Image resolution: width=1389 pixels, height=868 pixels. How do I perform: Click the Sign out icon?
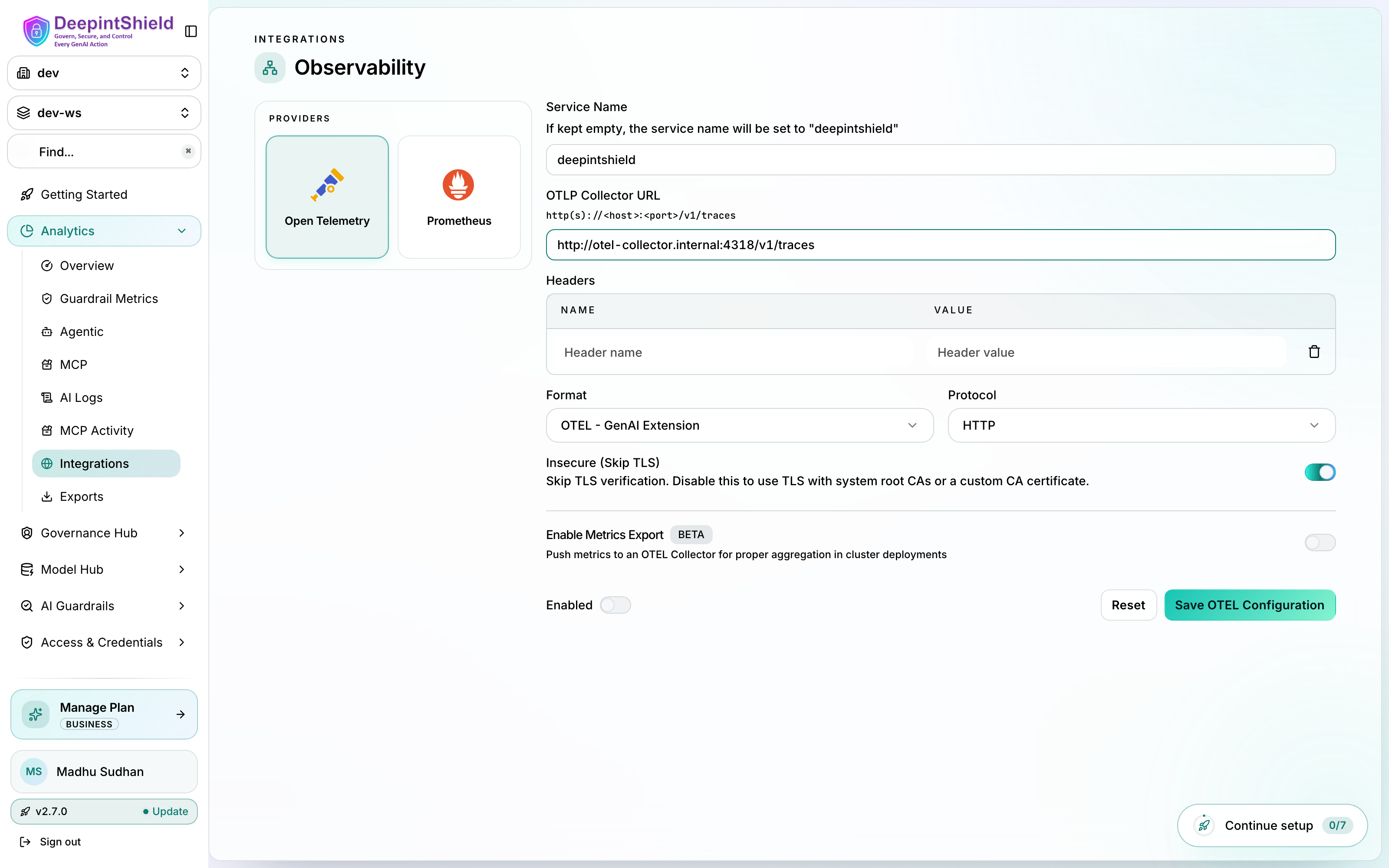click(x=25, y=842)
